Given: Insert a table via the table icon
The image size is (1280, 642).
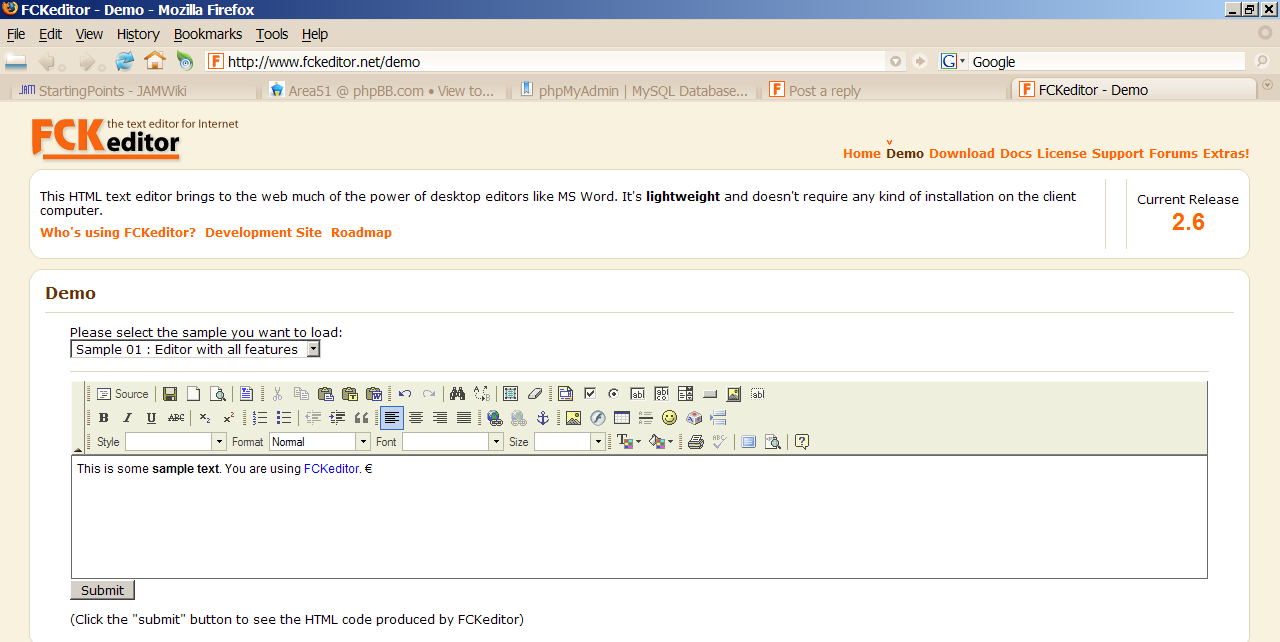Looking at the screenshot, I should coord(621,418).
